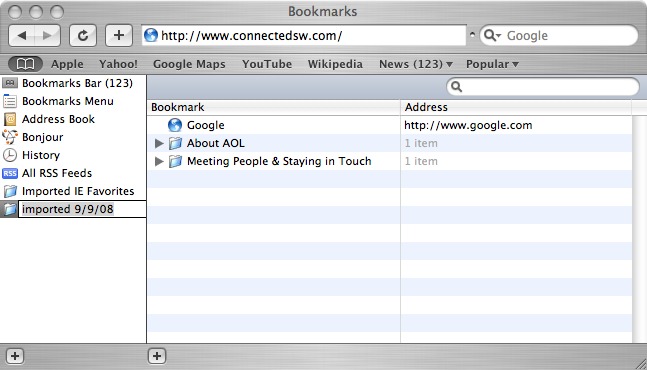Click the bookmarks list vertical scrollbar
Screen dimensions: 647x370
[639, 229]
